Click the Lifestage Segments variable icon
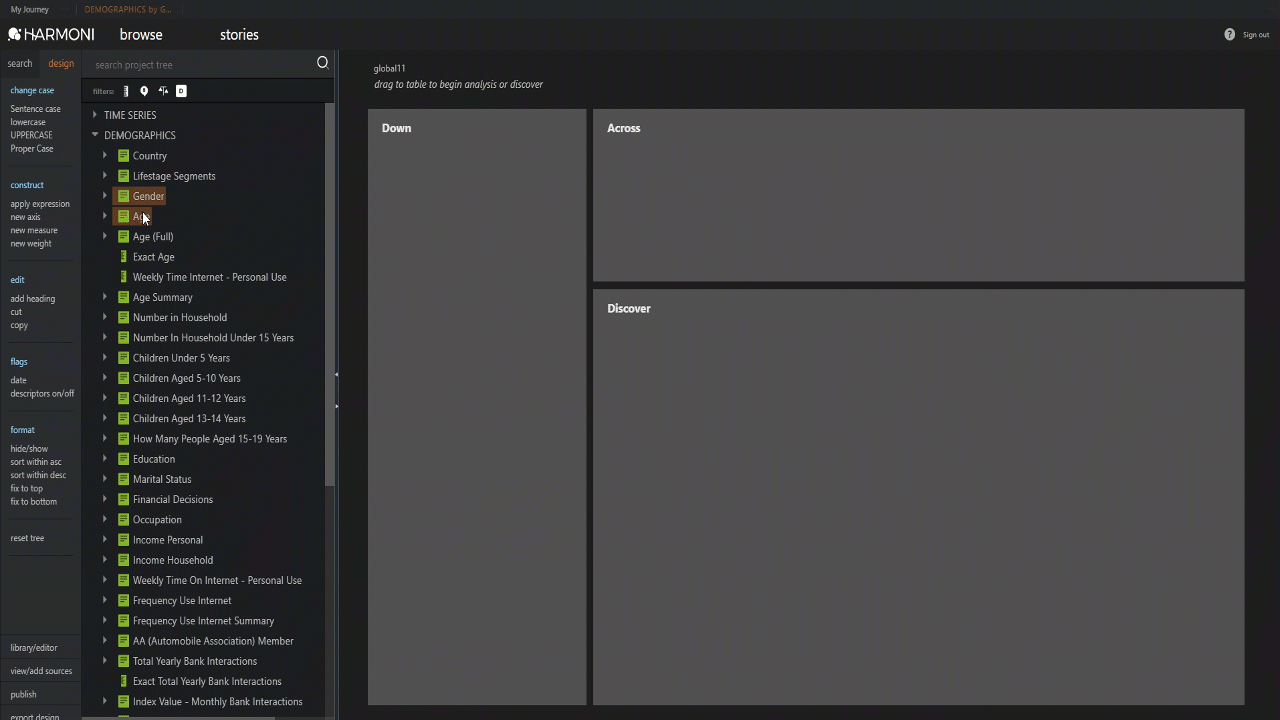The image size is (1280, 720). [x=123, y=176]
